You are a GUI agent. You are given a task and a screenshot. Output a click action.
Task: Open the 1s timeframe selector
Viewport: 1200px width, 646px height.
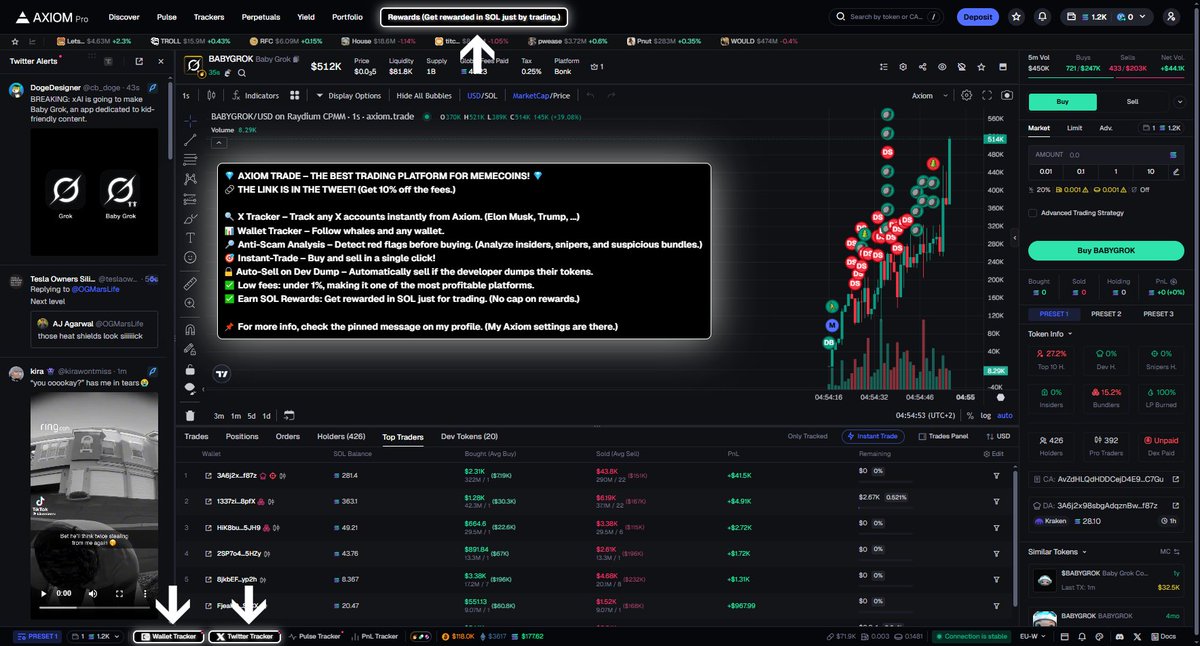click(186, 95)
